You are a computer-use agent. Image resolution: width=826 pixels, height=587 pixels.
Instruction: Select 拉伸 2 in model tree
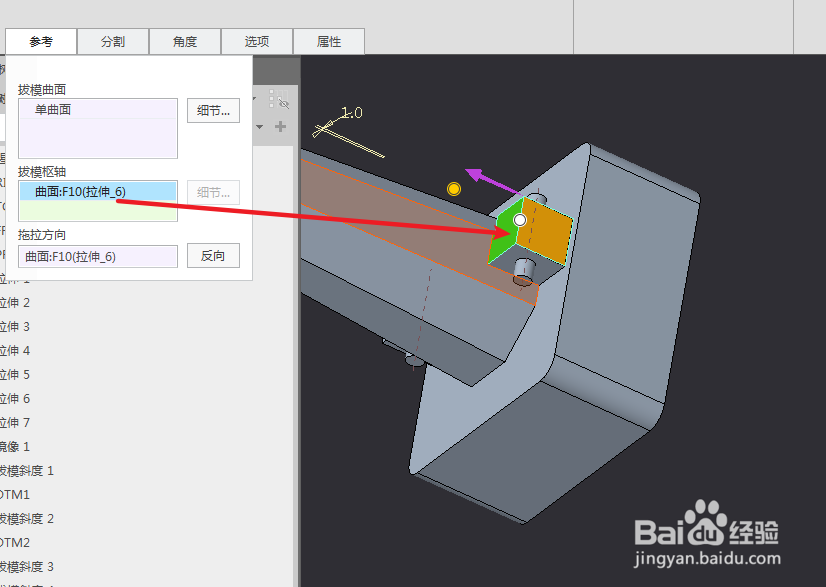[15, 302]
